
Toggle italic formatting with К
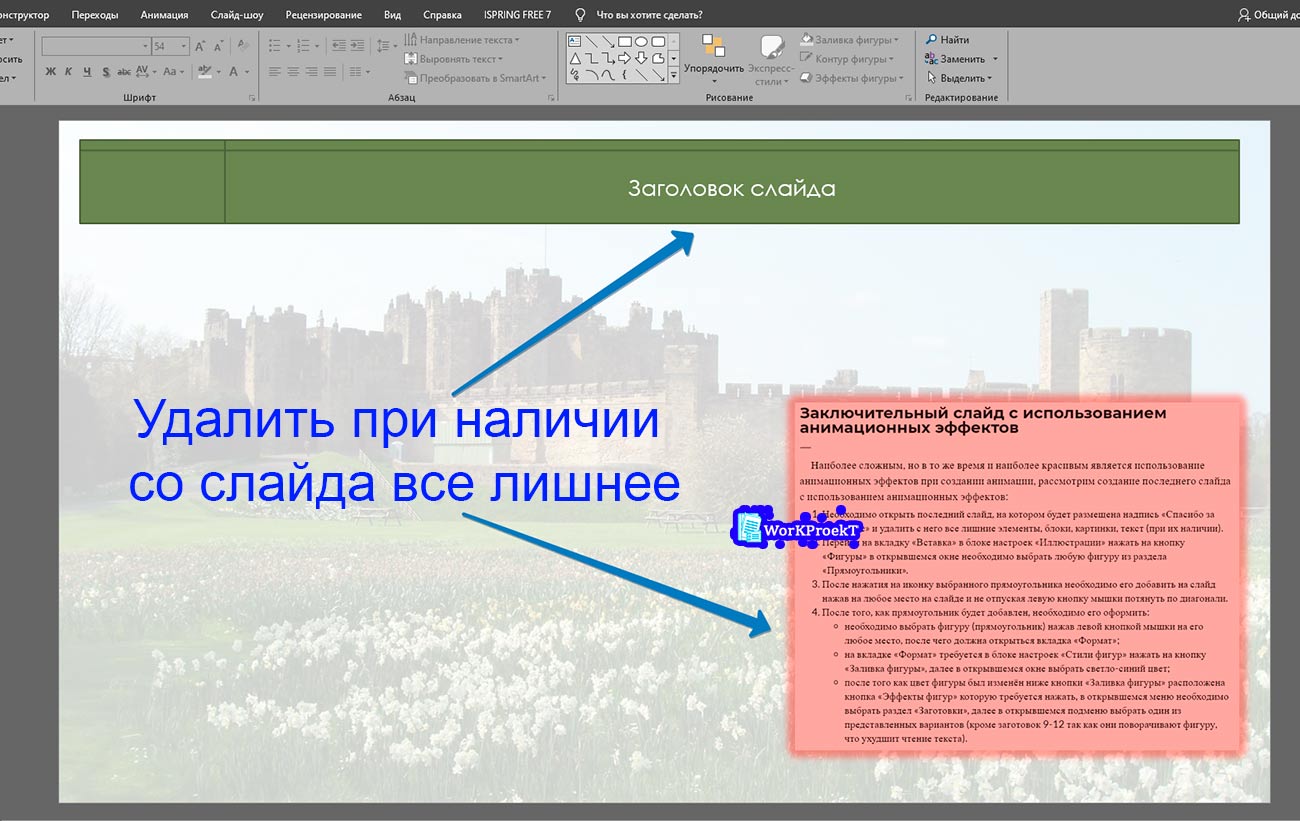(68, 71)
